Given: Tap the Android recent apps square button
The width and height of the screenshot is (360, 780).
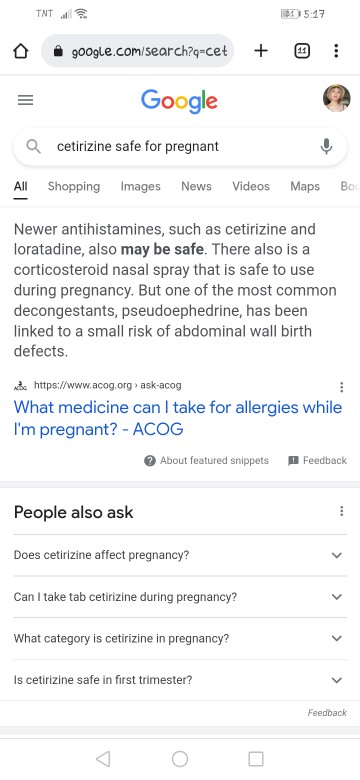Looking at the screenshot, I should pos(256,759).
